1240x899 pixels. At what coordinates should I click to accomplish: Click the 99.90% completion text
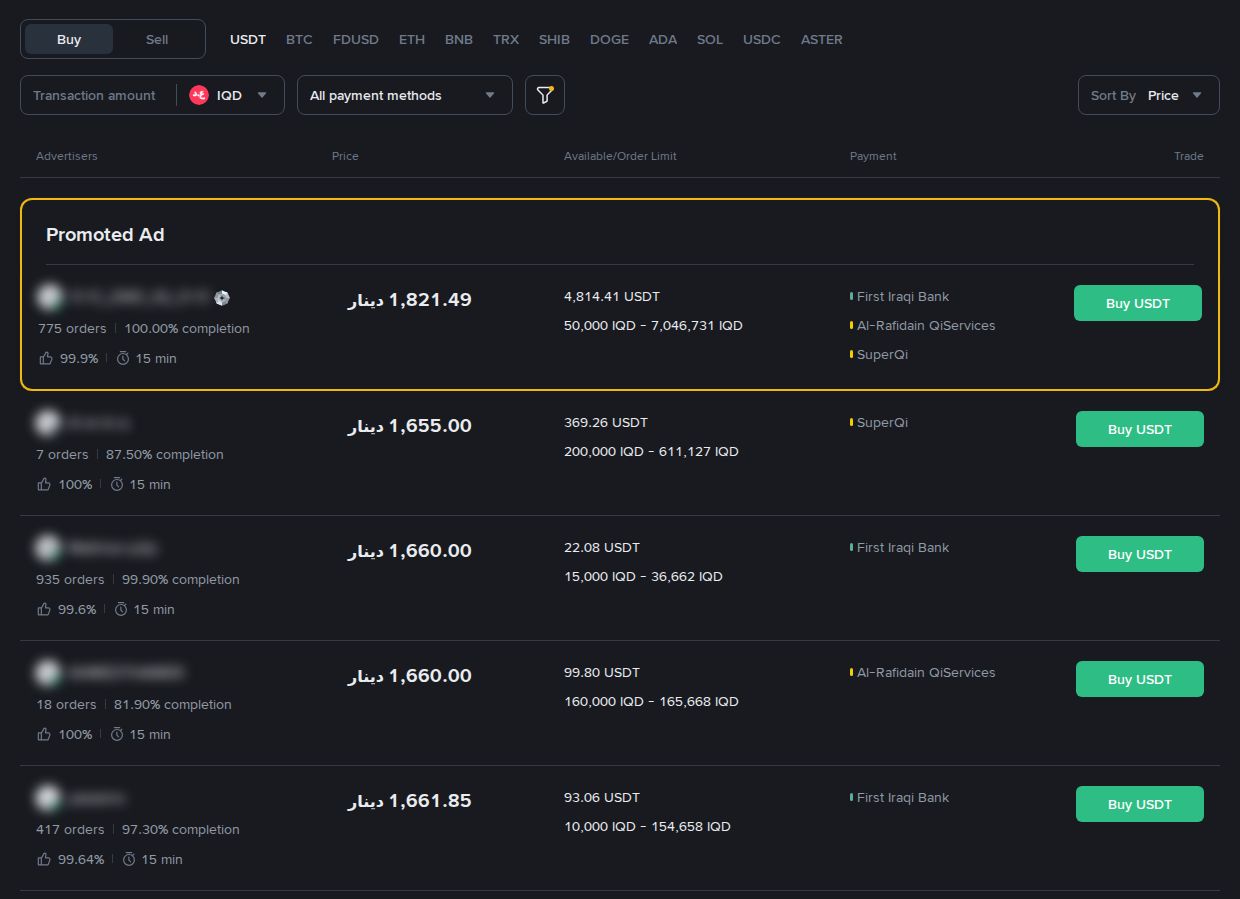pyautogui.click(x=181, y=580)
